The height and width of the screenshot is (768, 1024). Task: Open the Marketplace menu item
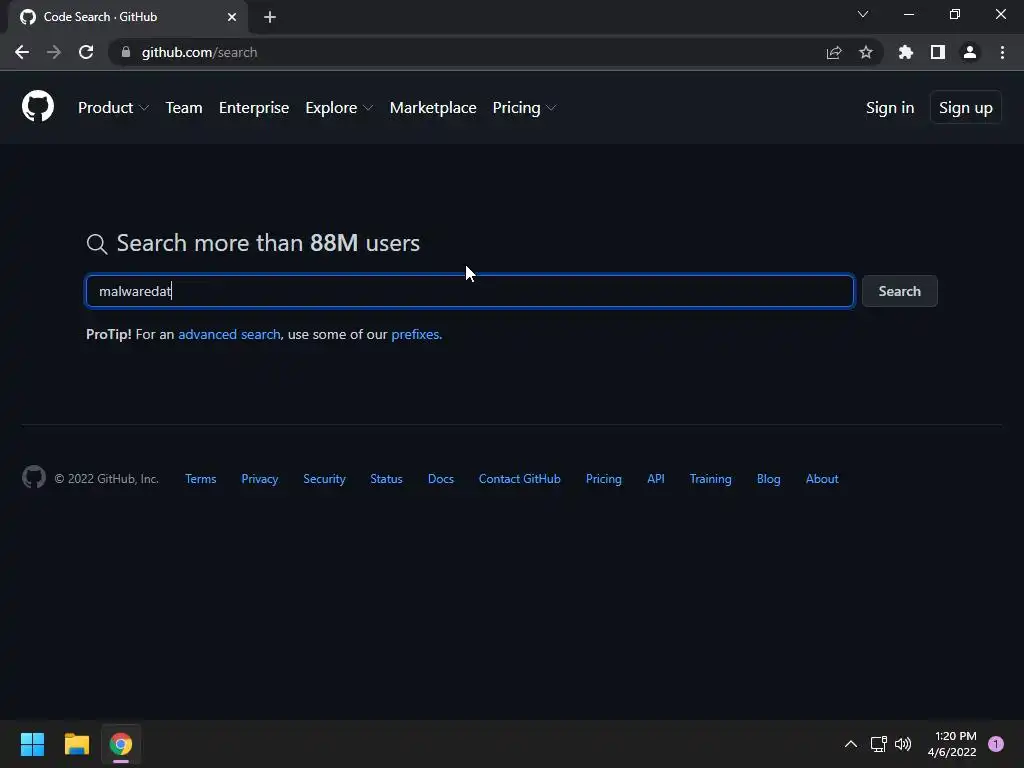pyautogui.click(x=433, y=108)
